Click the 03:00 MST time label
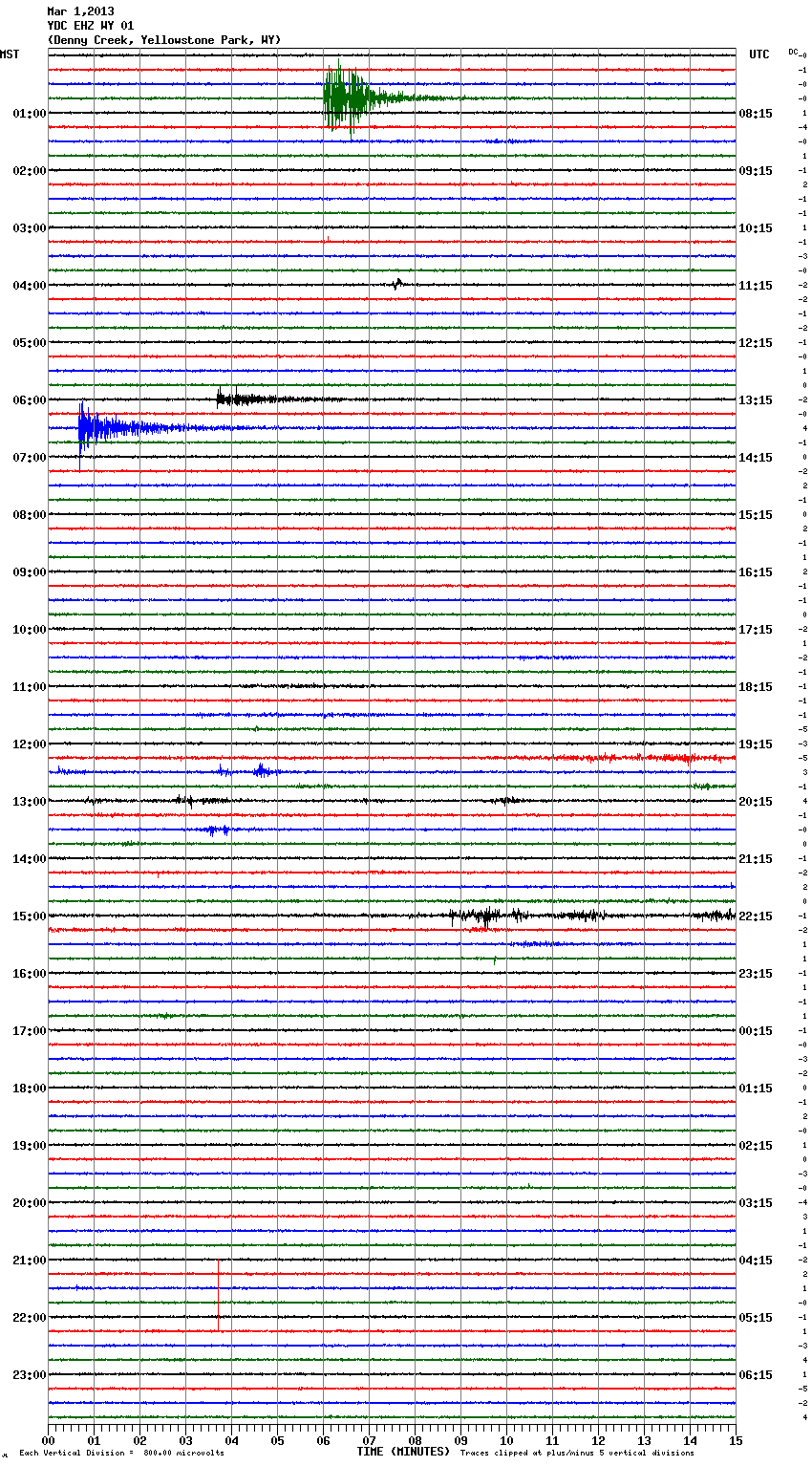The width and height of the screenshot is (812, 1466). pos(30,228)
